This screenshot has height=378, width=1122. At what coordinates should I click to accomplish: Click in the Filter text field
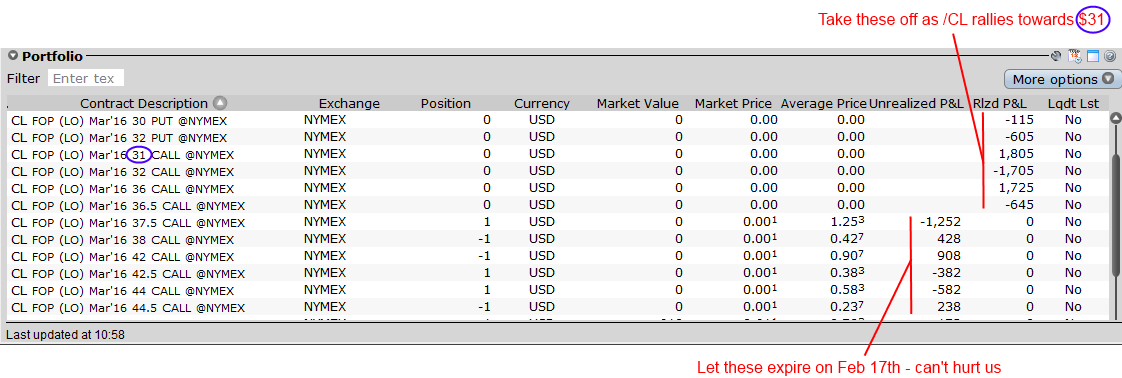coord(86,78)
